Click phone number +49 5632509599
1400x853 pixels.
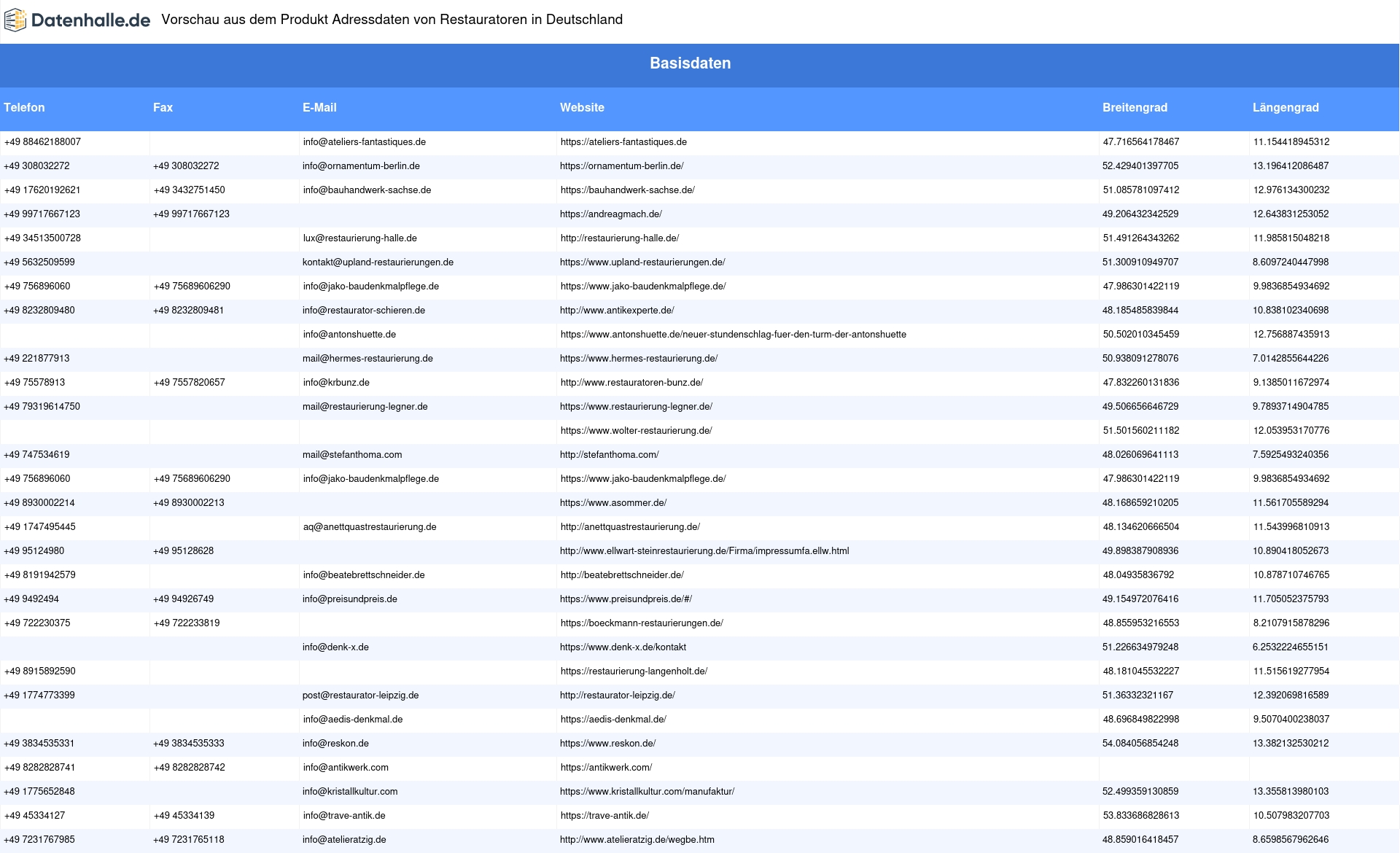pyautogui.click(x=39, y=262)
